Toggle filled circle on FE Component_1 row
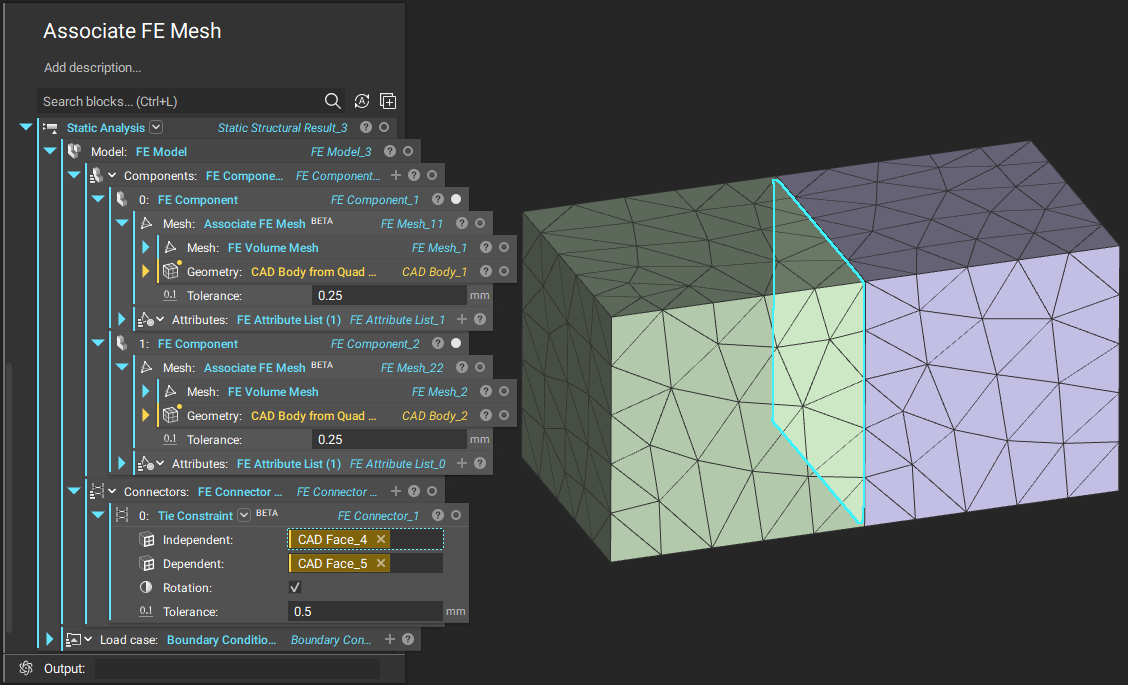 (456, 199)
